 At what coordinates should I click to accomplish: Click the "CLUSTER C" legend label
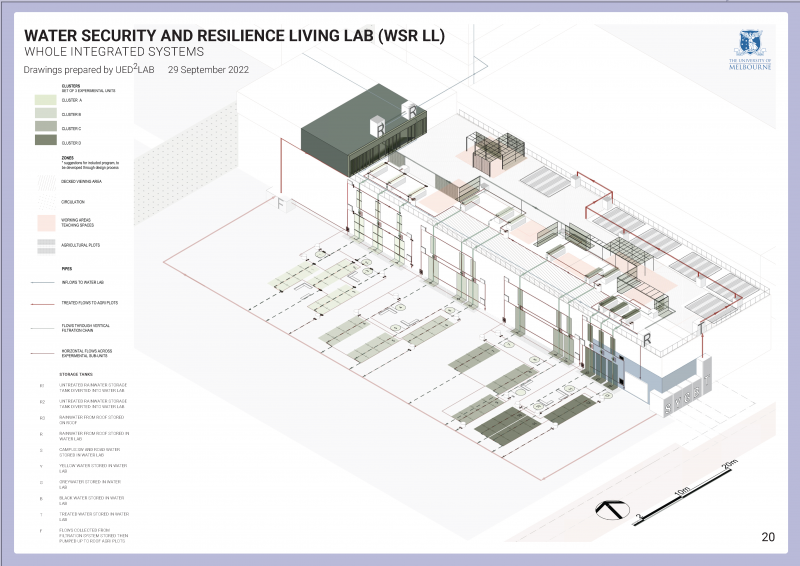tap(71, 129)
